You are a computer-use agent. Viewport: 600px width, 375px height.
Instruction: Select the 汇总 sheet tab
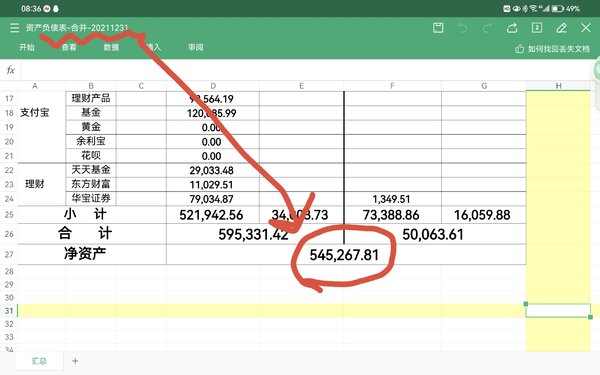point(39,361)
